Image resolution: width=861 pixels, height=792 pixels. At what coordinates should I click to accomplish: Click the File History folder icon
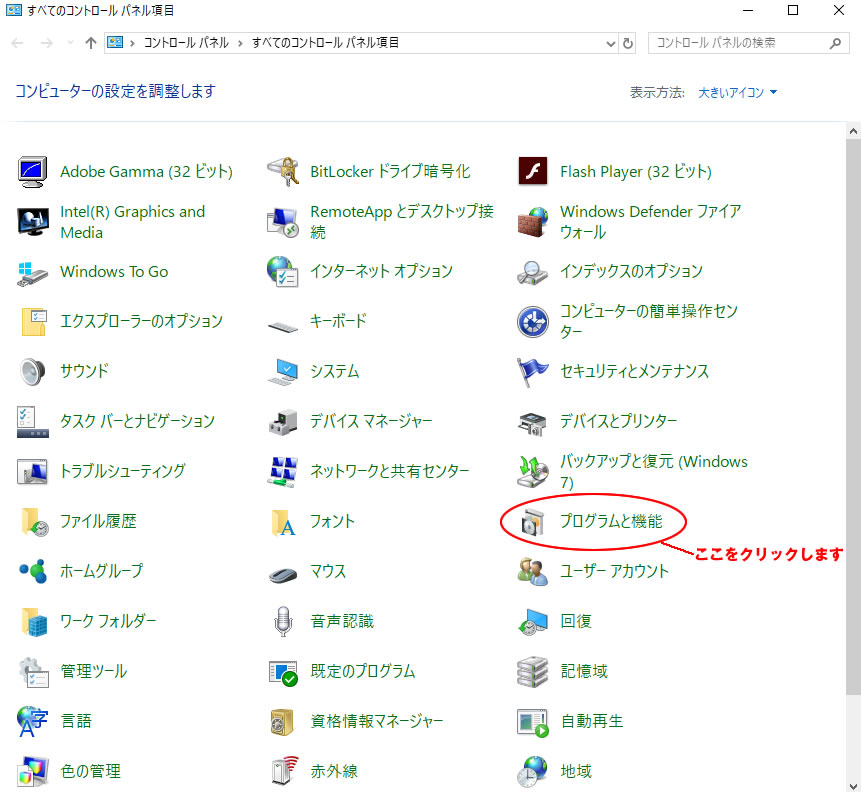pyautogui.click(x=35, y=522)
